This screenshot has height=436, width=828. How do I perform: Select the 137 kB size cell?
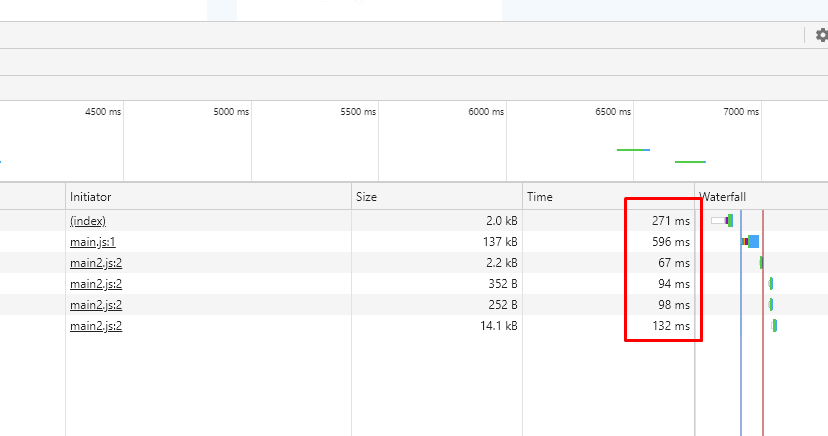499,242
